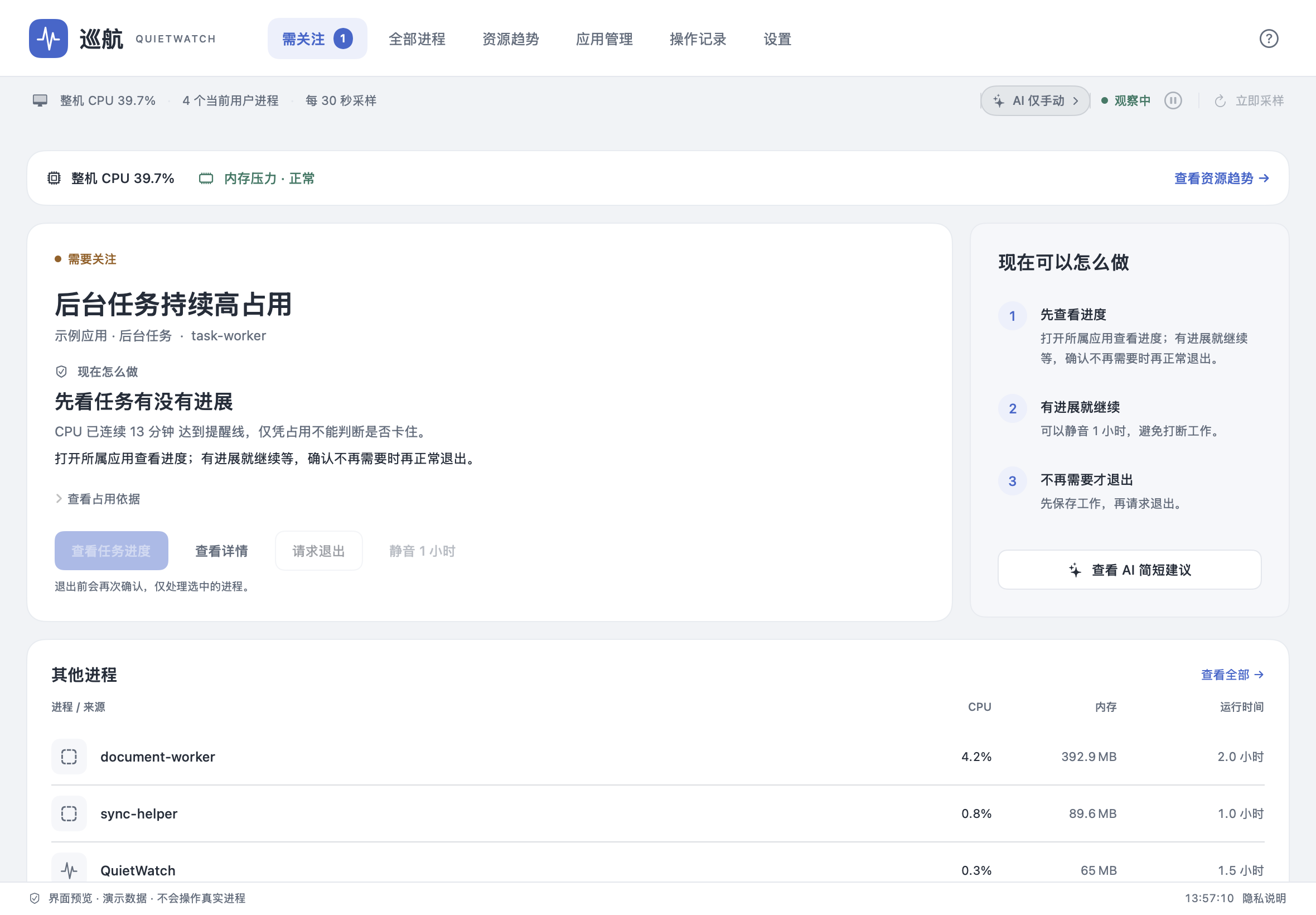Pause observation with the pause icon
Viewport: 1316px width, 915px height.
(x=1173, y=101)
